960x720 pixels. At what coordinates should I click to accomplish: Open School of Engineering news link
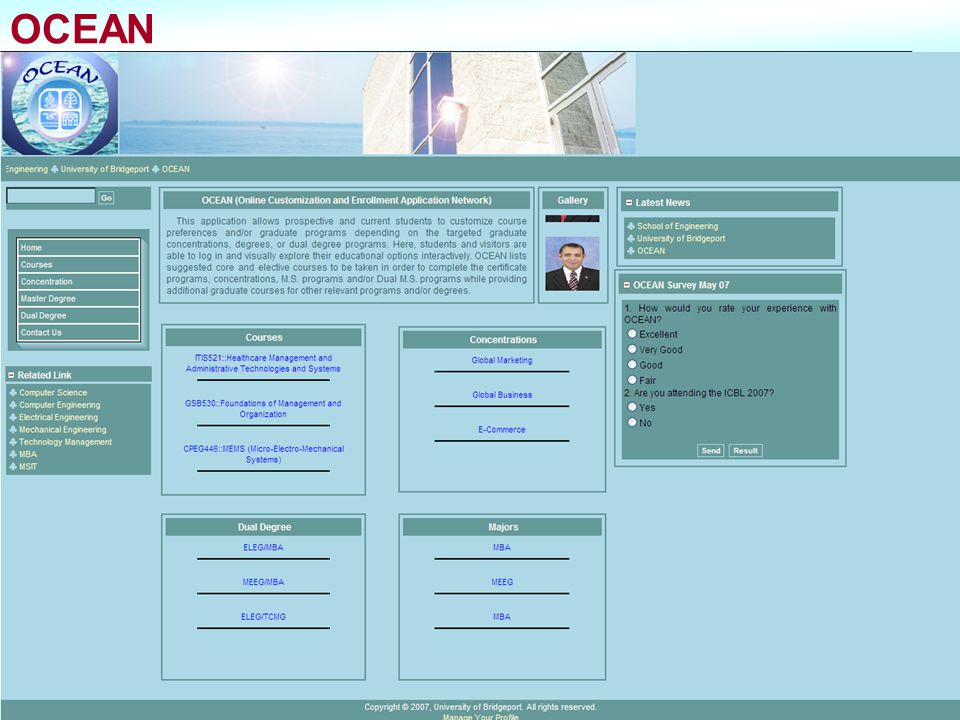pos(678,226)
